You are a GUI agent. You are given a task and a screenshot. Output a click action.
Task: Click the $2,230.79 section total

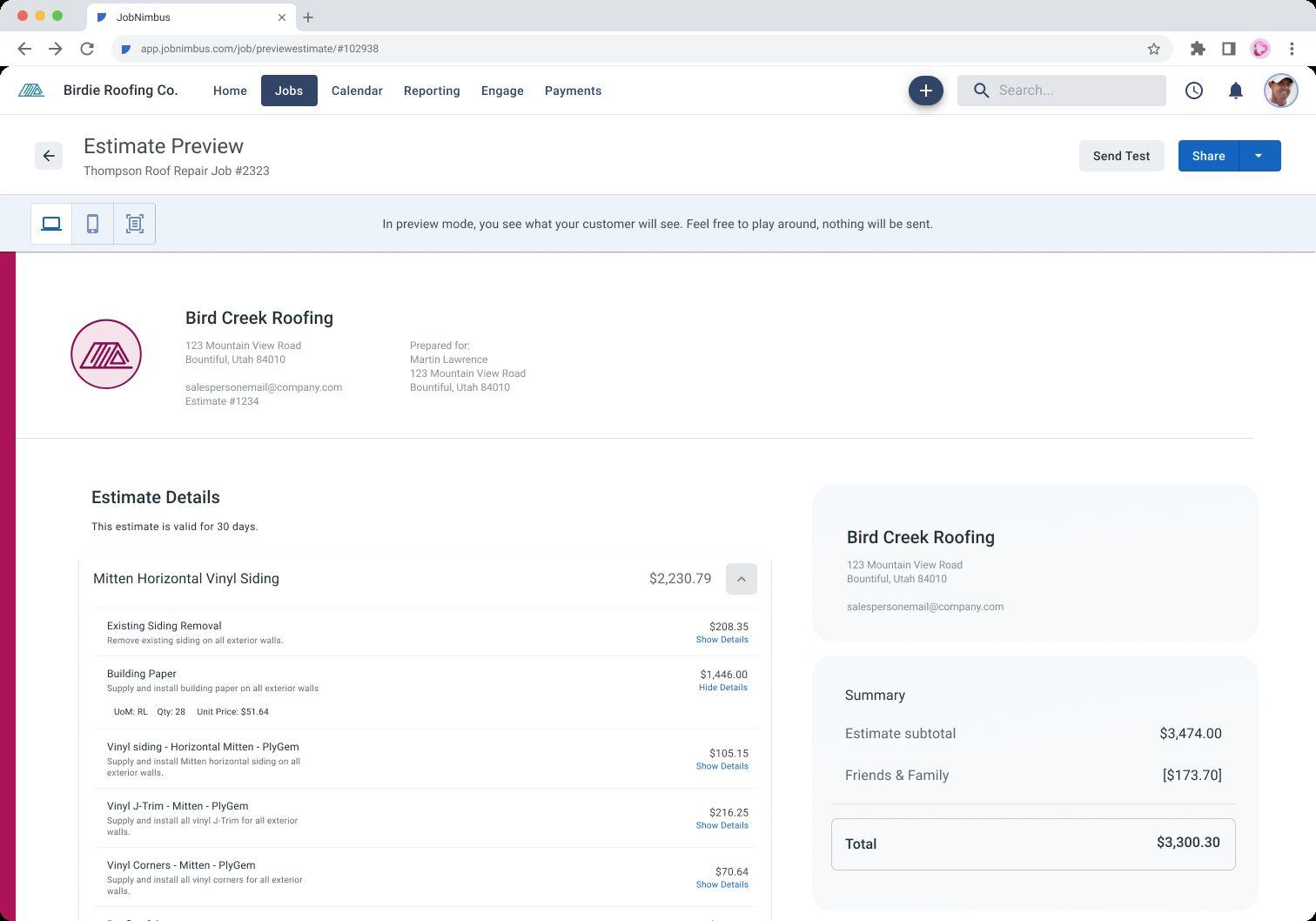pyautogui.click(x=680, y=579)
